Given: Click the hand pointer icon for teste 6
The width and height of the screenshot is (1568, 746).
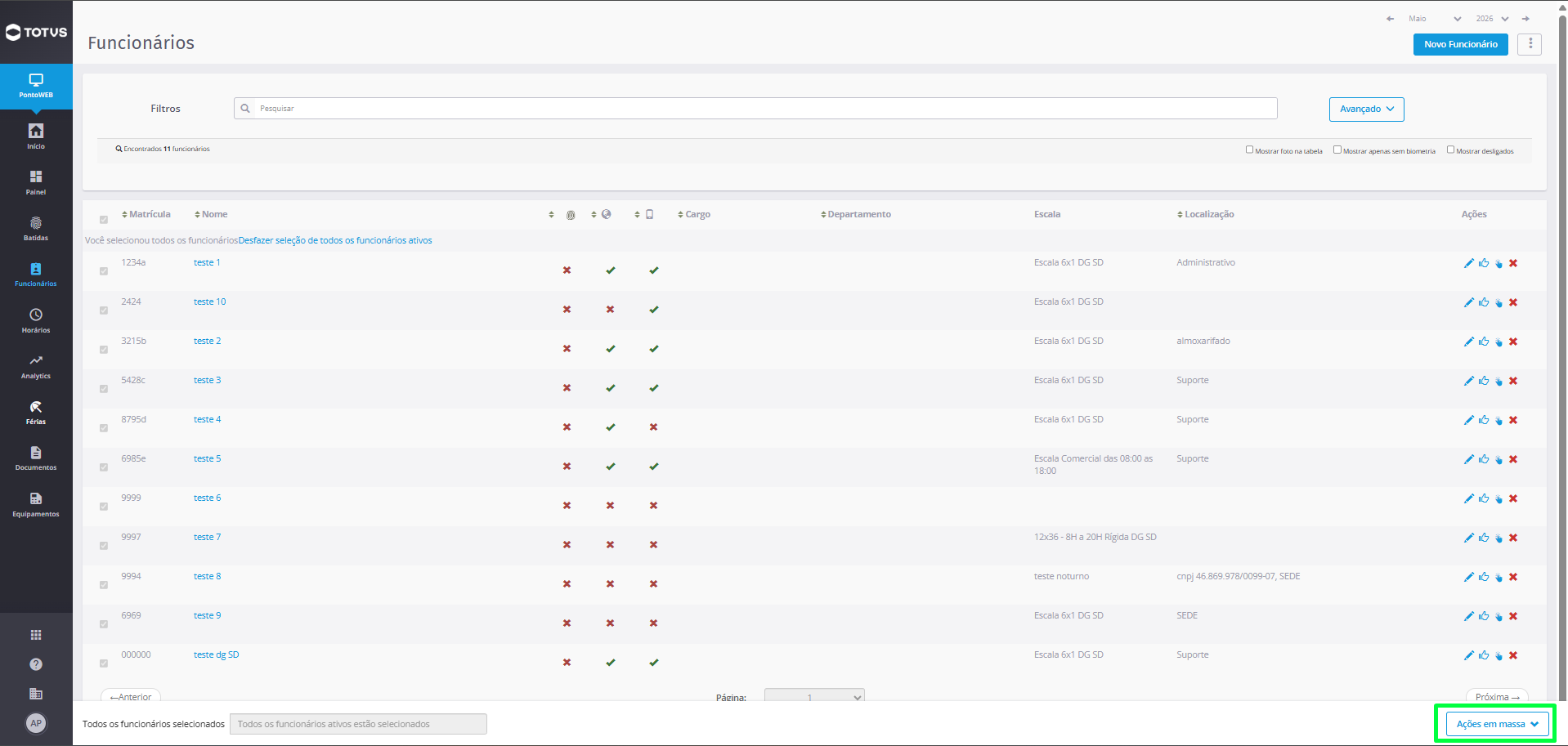Looking at the screenshot, I should pos(1499,498).
